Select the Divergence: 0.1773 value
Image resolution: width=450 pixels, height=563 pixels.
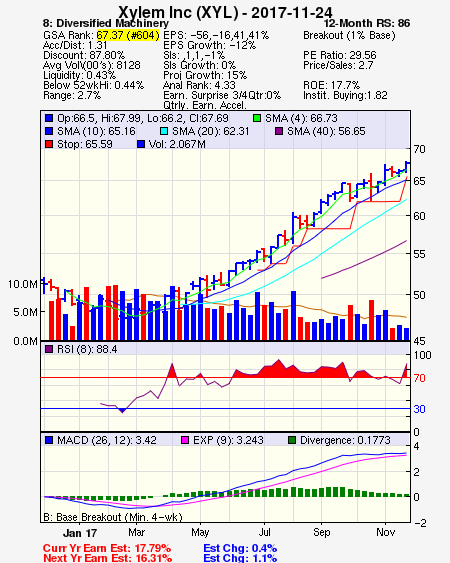(x=345, y=440)
